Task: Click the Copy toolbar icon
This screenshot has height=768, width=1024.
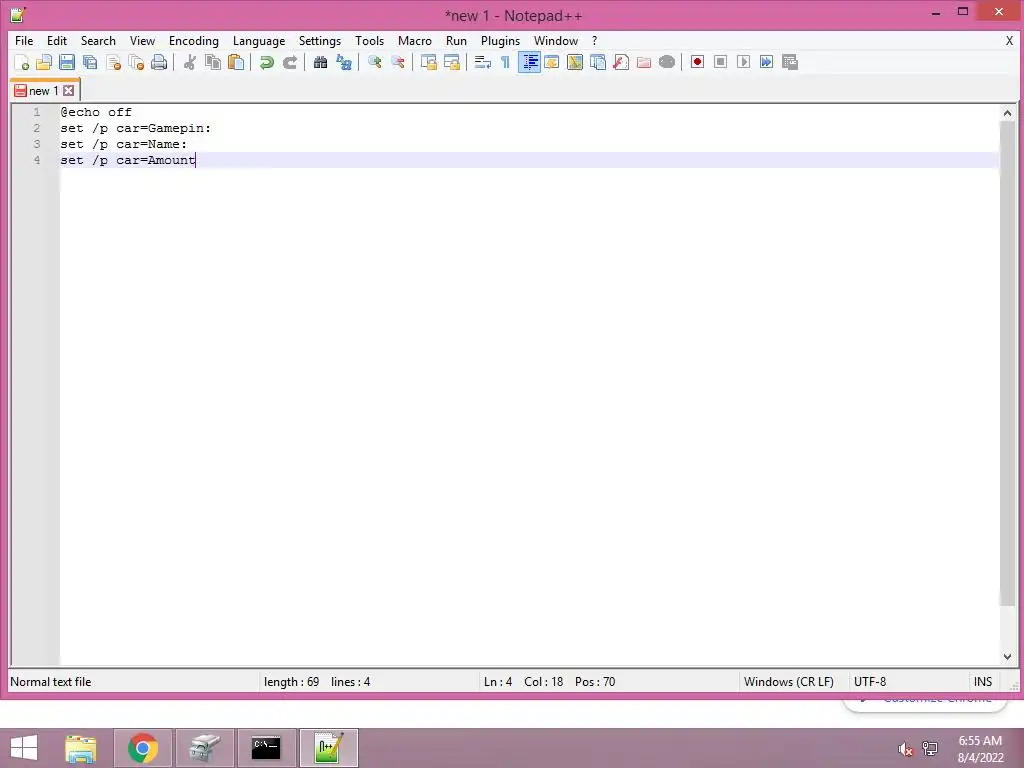Action: [x=213, y=62]
